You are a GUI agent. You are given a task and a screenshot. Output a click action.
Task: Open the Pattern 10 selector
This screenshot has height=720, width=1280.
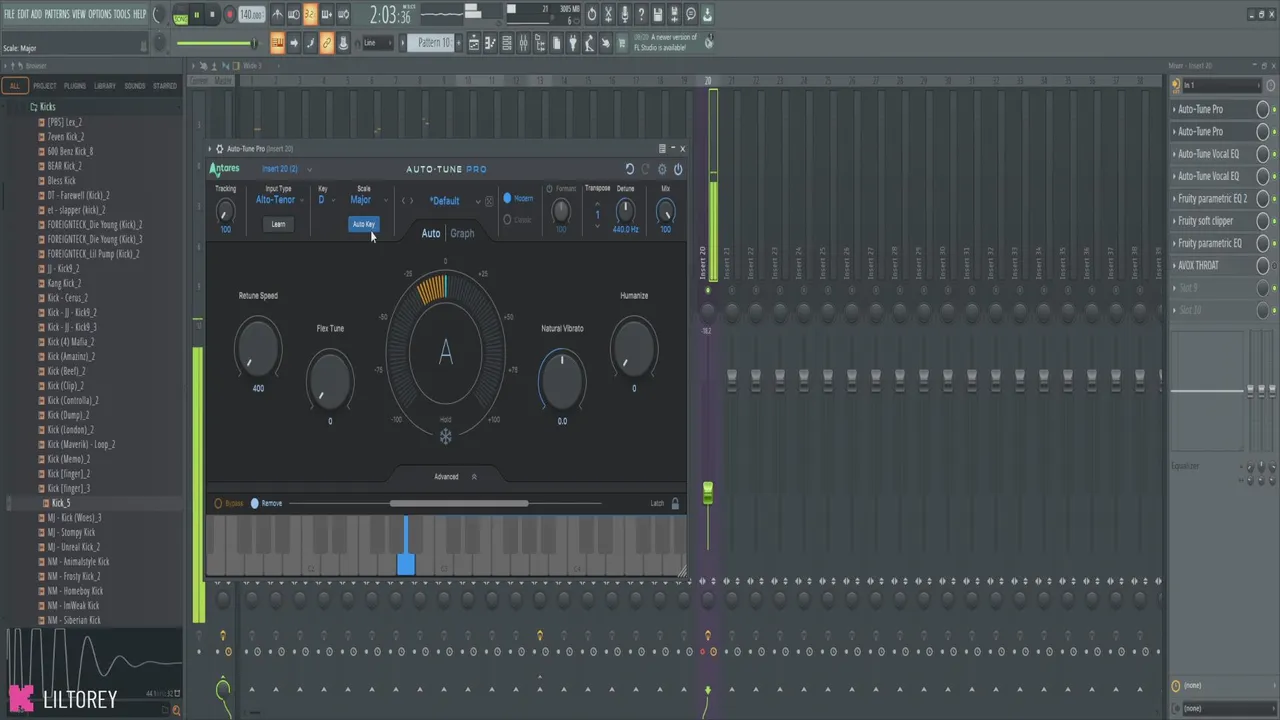tap(432, 43)
